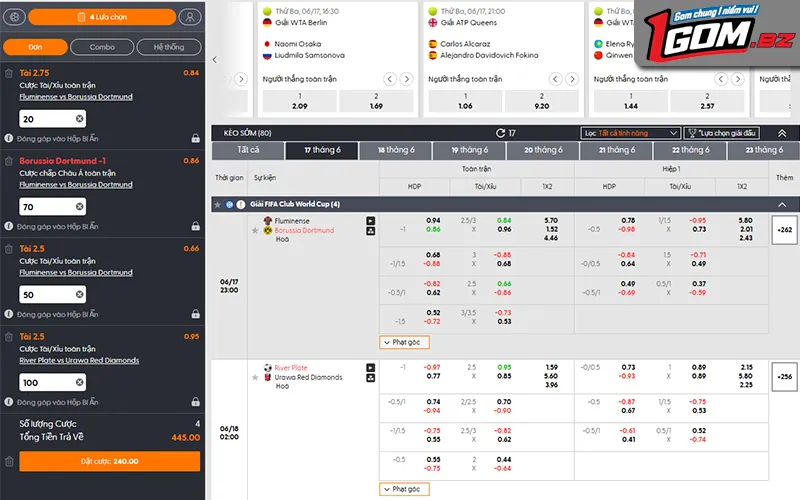
Task: Clear the stake field showing 100
Action: (80, 382)
